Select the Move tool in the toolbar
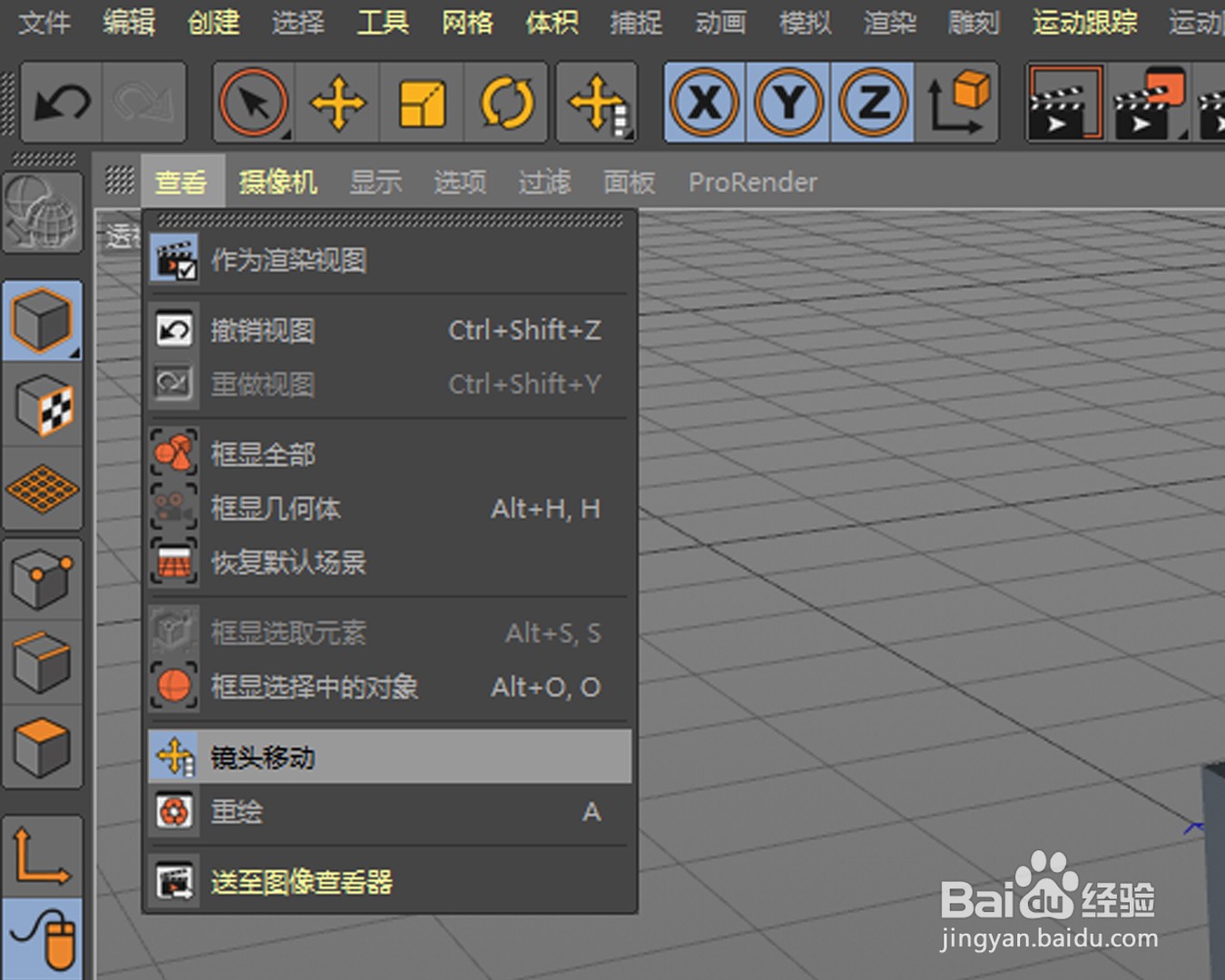Viewport: 1225px width, 980px height. 338,103
